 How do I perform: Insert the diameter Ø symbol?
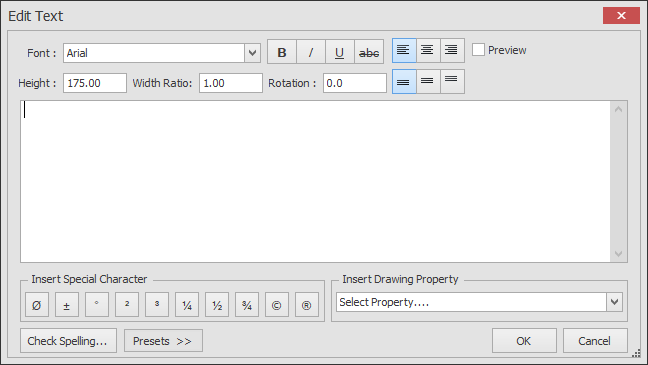pyautogui.click(x=37, y=305)
